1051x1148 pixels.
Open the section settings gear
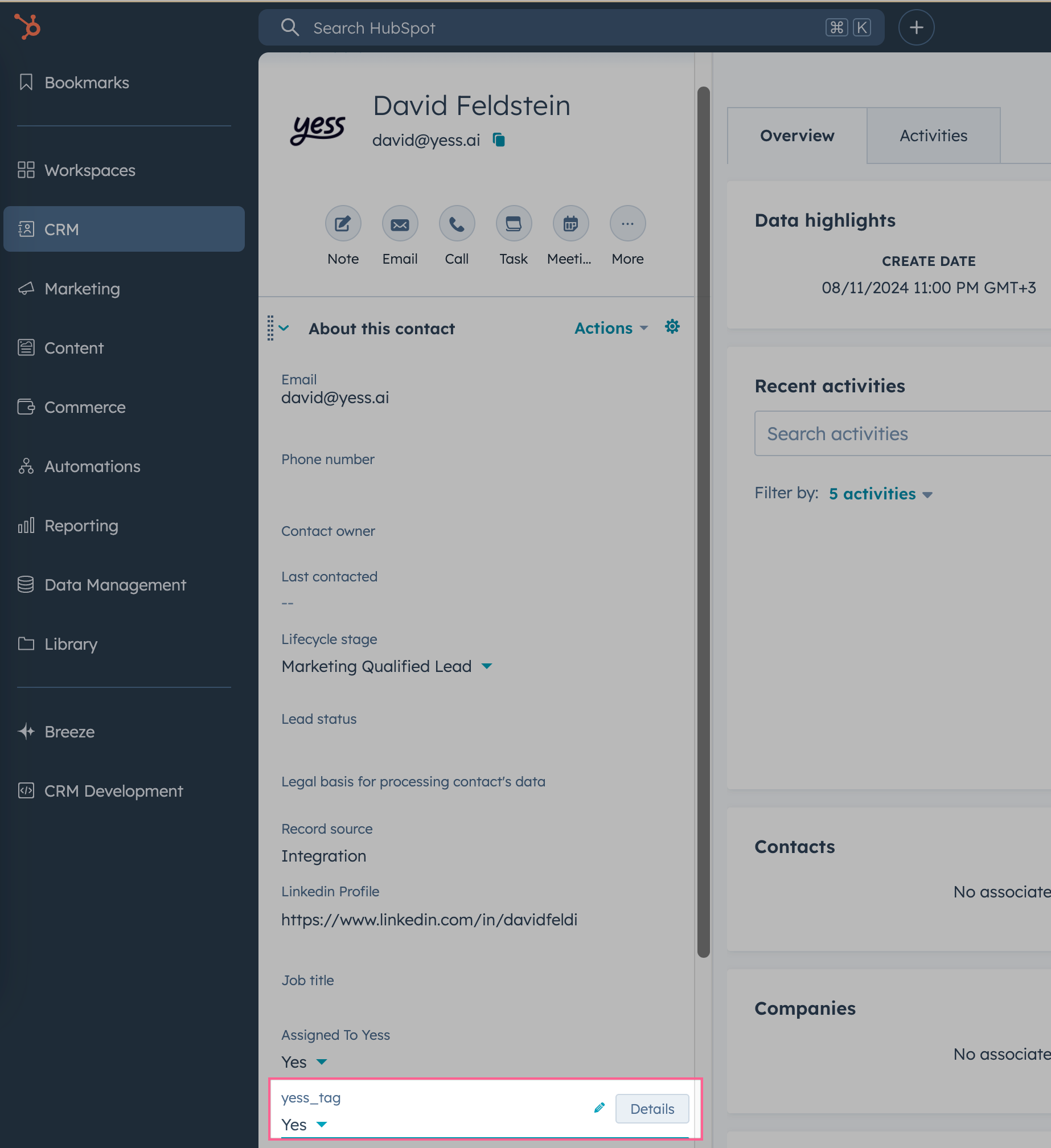tap(672, 327)
